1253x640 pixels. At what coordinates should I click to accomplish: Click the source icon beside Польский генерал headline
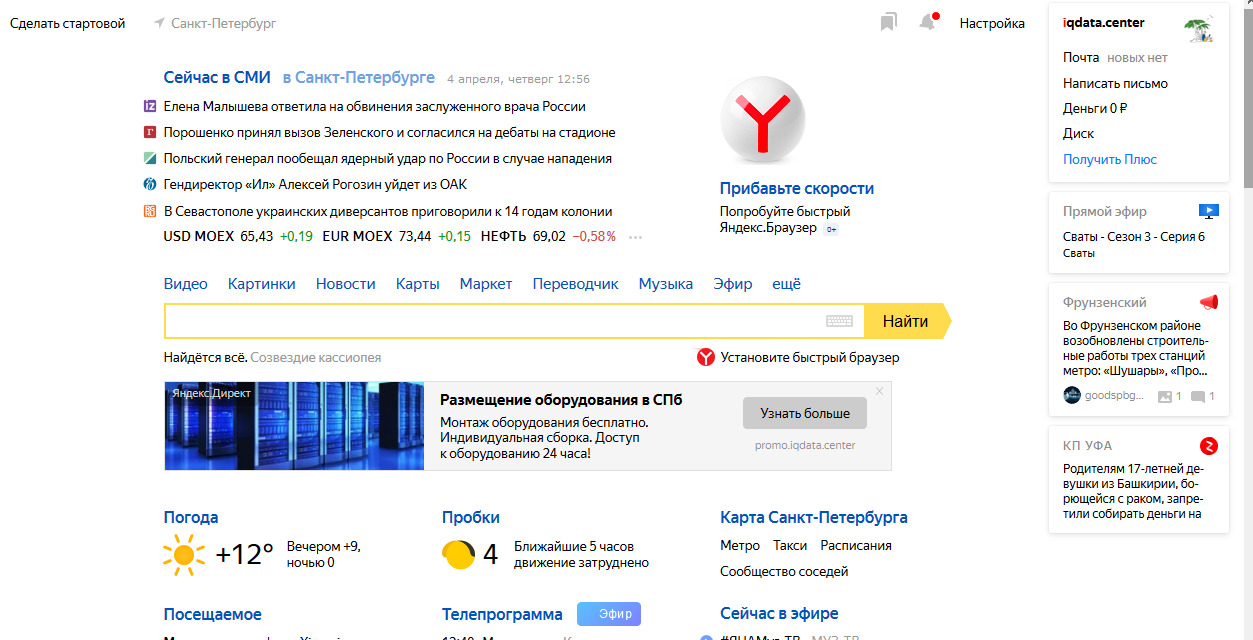coord(150,158)
